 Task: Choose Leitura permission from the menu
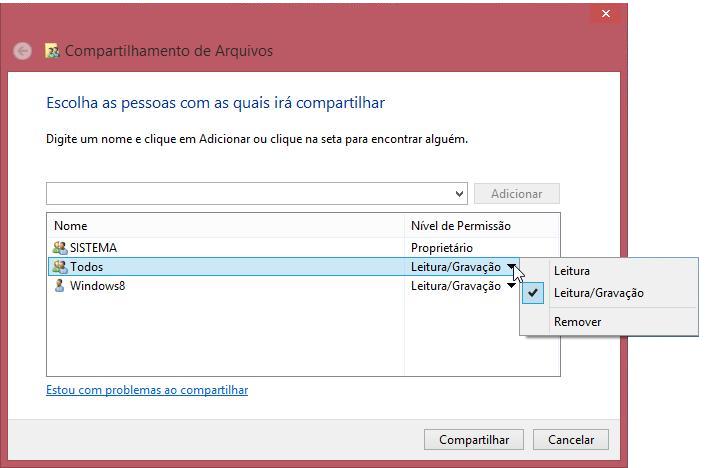[x=571, y=271]
